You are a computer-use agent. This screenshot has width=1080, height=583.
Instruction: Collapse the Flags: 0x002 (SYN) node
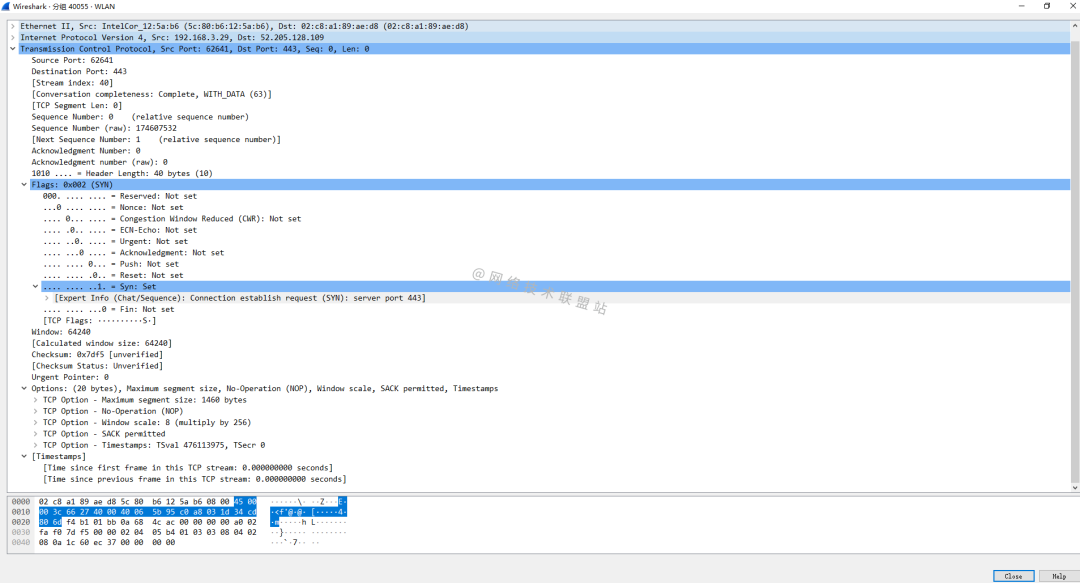[x=24, y=185]
